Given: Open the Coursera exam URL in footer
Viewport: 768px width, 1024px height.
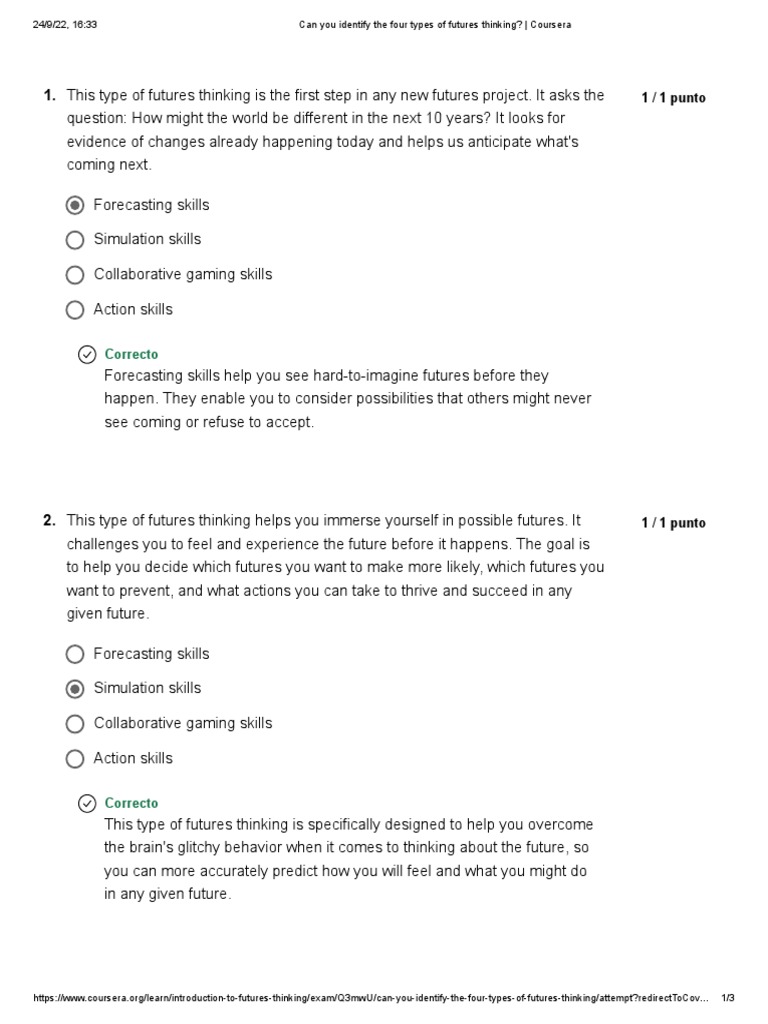Looking at the screenshot, I should pos(372,998).
